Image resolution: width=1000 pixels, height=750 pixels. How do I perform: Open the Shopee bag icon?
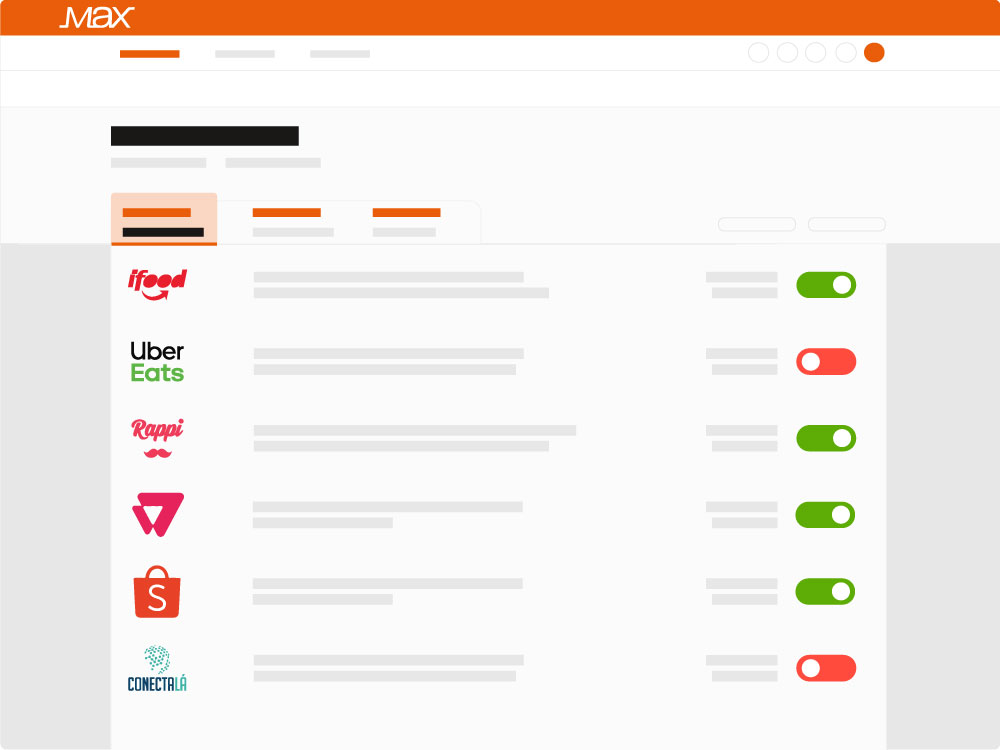(157, 592)
